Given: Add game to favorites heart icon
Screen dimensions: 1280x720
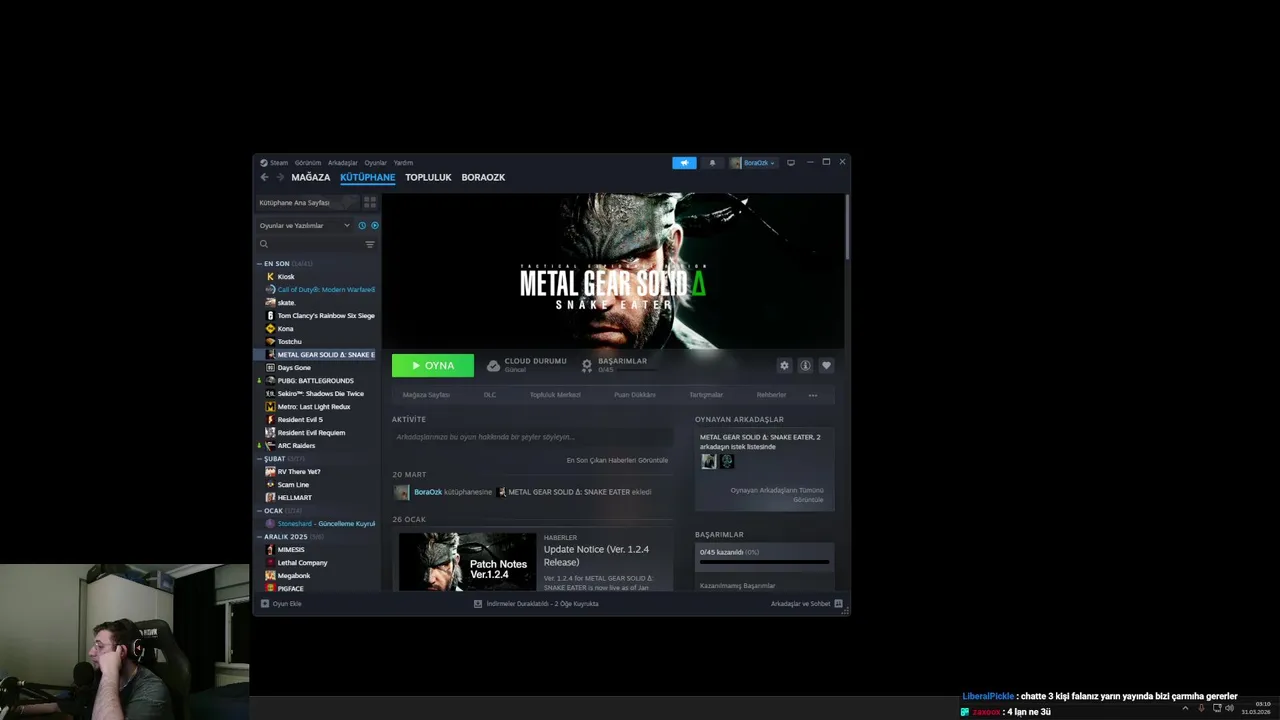Looking at the screenshot, I should coord(826,366).
